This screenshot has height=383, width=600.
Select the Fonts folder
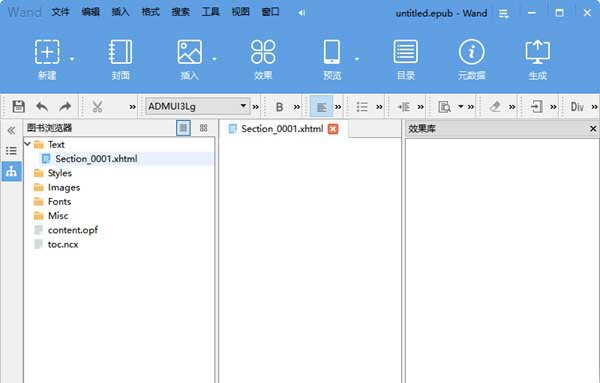coord(59,202)
